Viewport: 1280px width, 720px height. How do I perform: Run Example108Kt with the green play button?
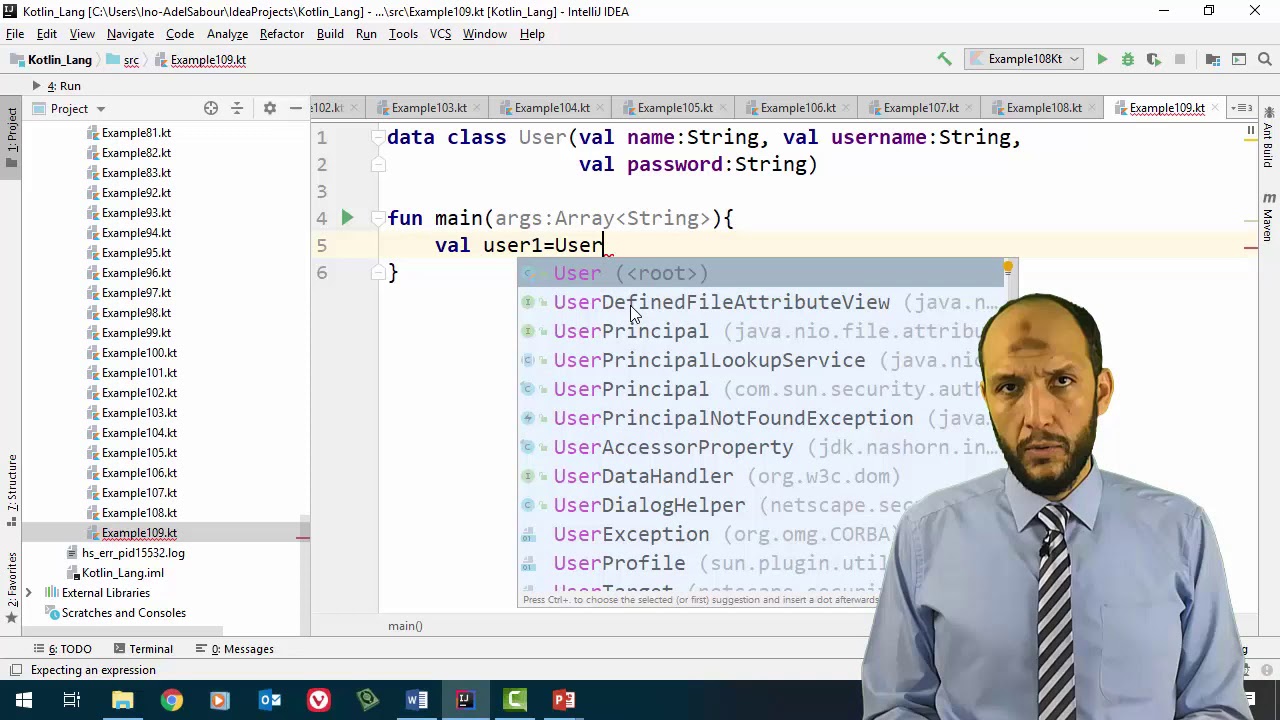[1102, 60]
